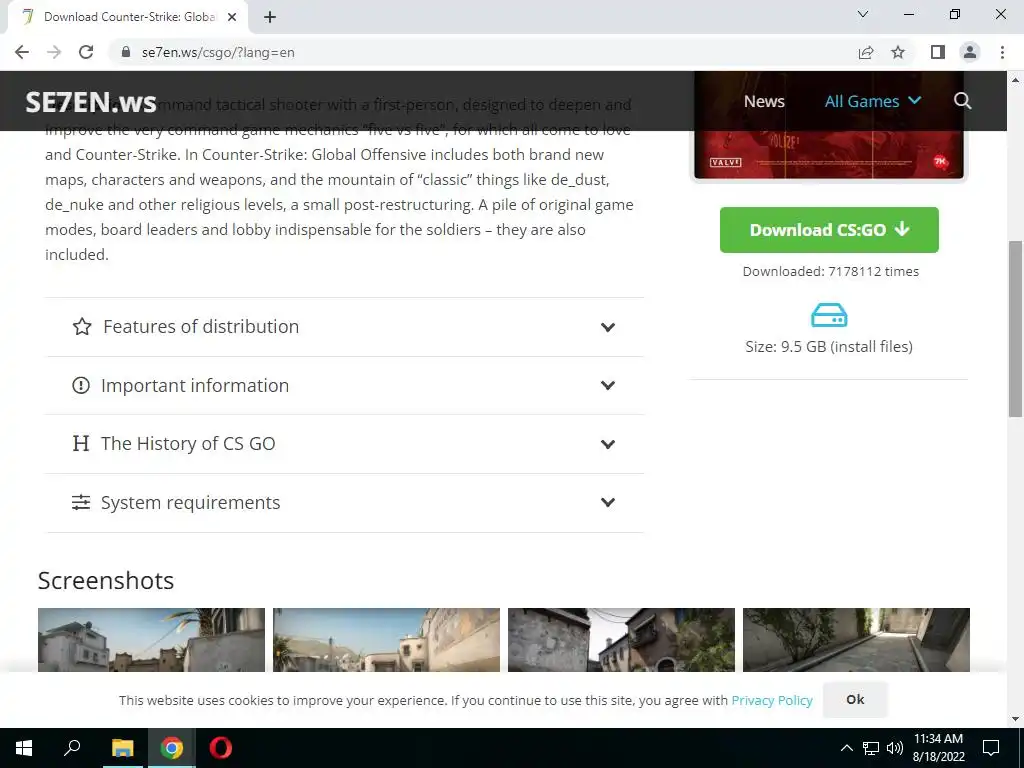This screenshot has width=1024, height=768.
Task: Open the tab search chevron
Action: (863, 14)
